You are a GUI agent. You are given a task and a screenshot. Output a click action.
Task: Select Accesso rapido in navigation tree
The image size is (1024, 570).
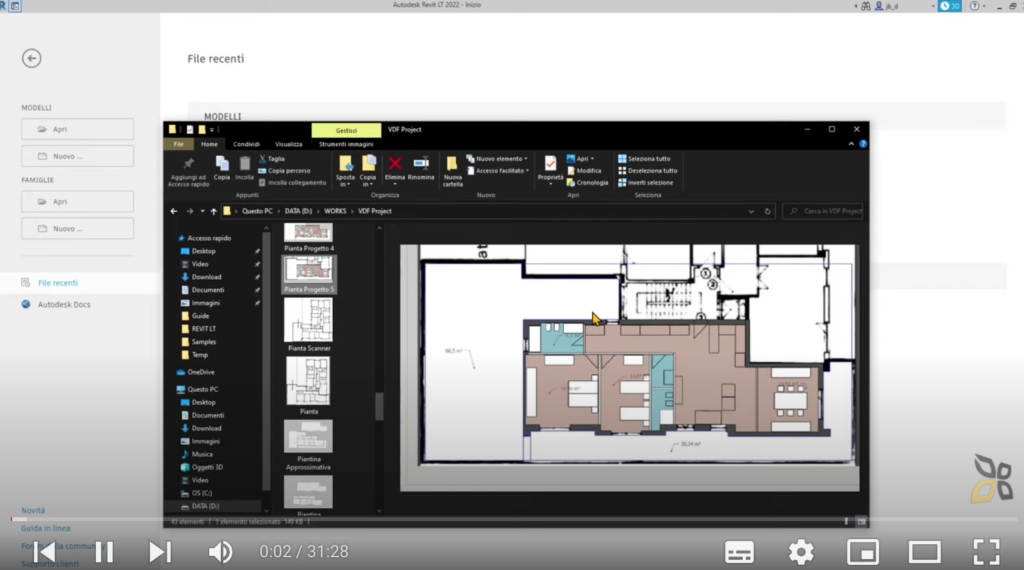205,238
